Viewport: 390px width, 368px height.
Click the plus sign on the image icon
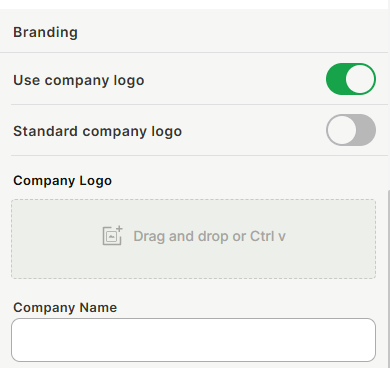click(119, 229)
